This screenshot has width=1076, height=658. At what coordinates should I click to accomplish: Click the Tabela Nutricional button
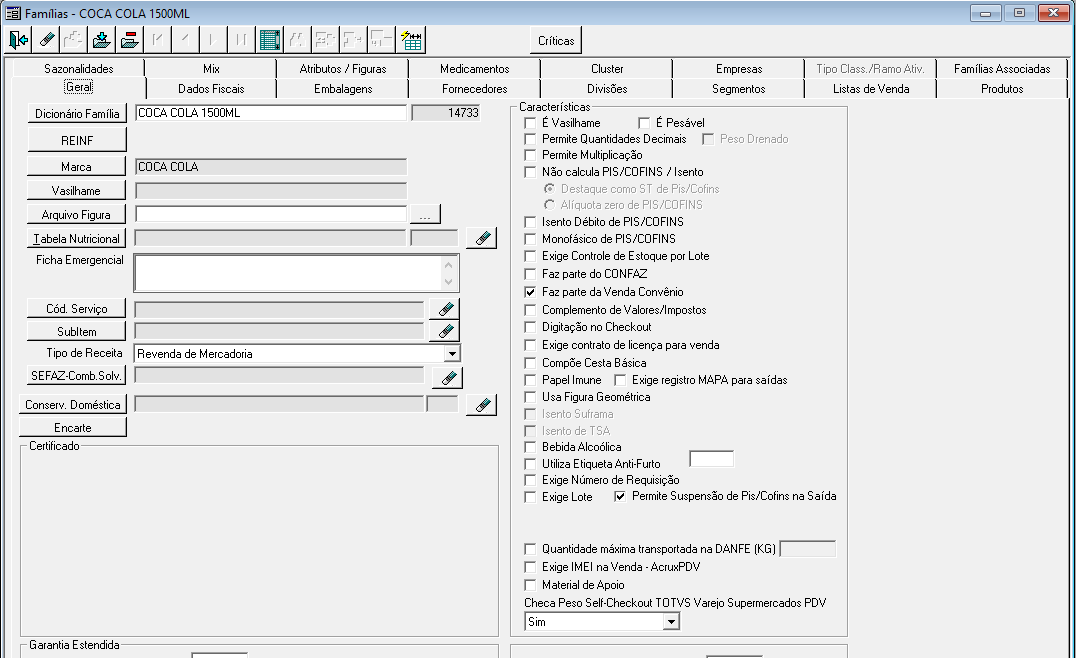click(76, 239)
